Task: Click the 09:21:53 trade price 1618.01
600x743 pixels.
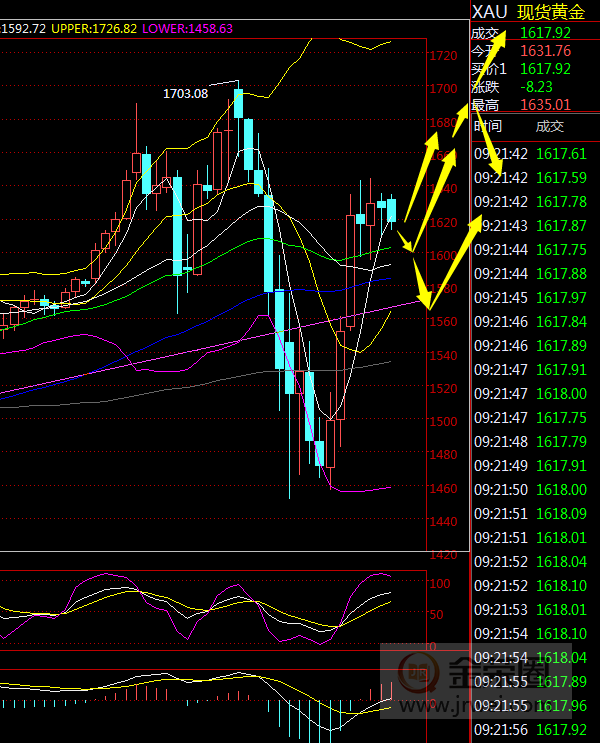Action: tap(561, 610)
